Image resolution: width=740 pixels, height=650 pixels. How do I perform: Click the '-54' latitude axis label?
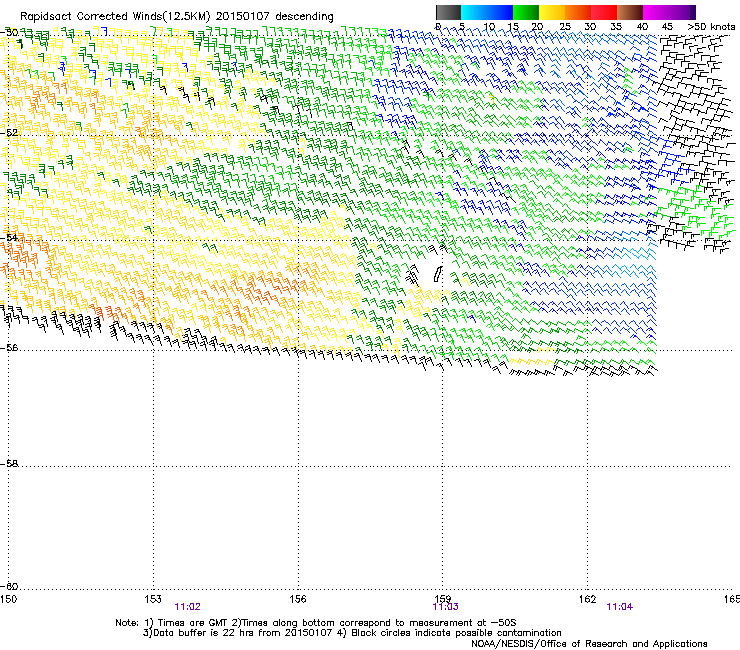pos(9,237)
